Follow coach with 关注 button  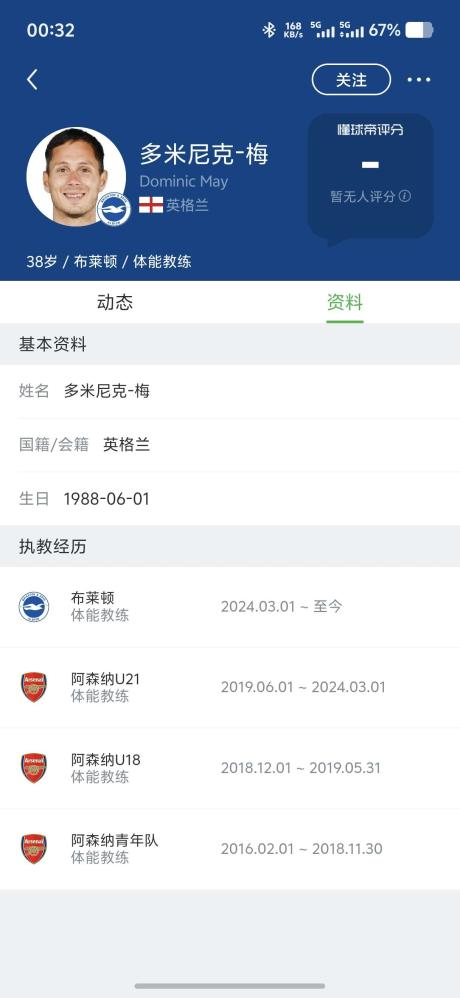click(351, 80)
